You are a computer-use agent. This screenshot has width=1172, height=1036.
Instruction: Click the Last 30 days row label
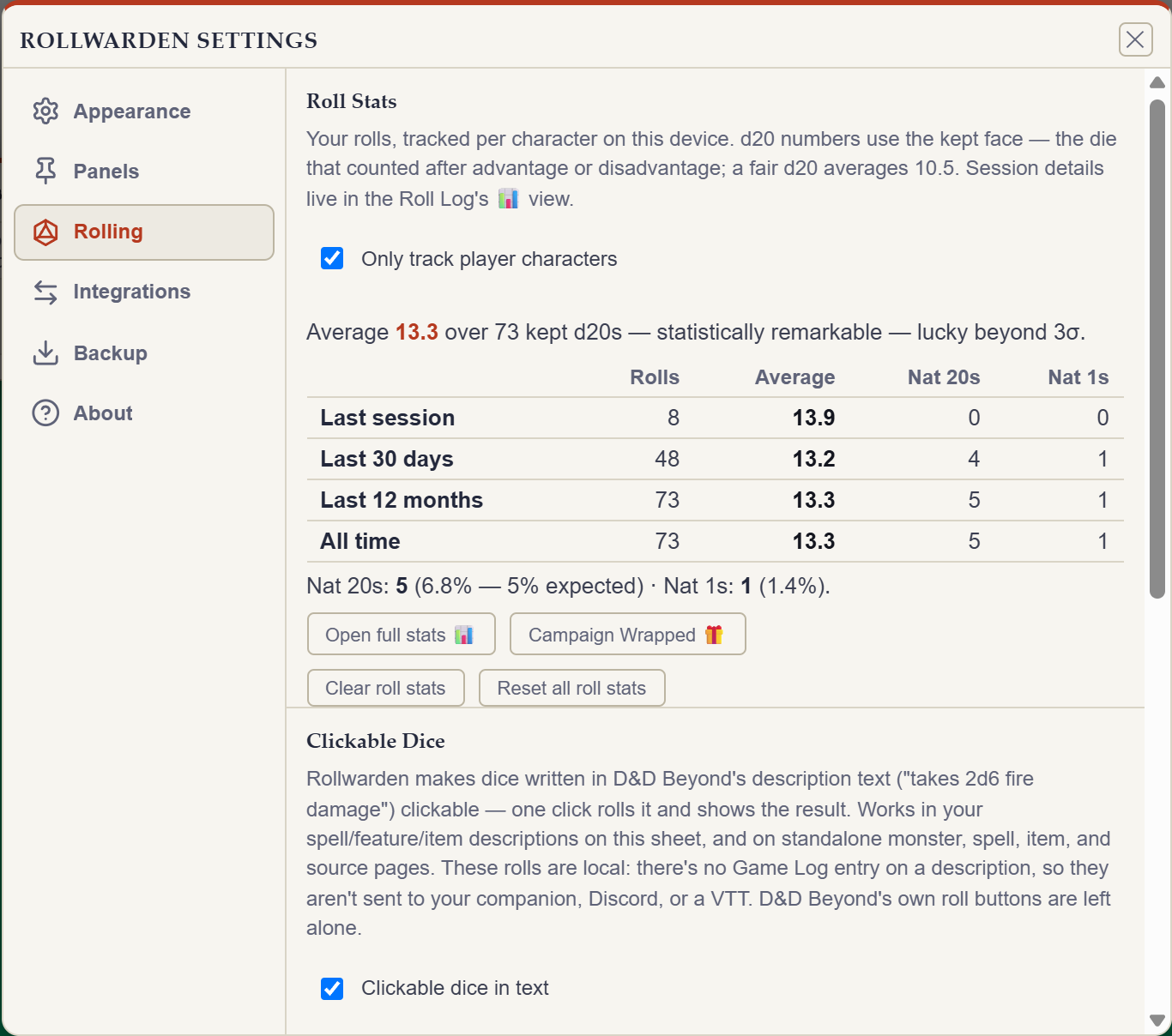tap(387, 459)
